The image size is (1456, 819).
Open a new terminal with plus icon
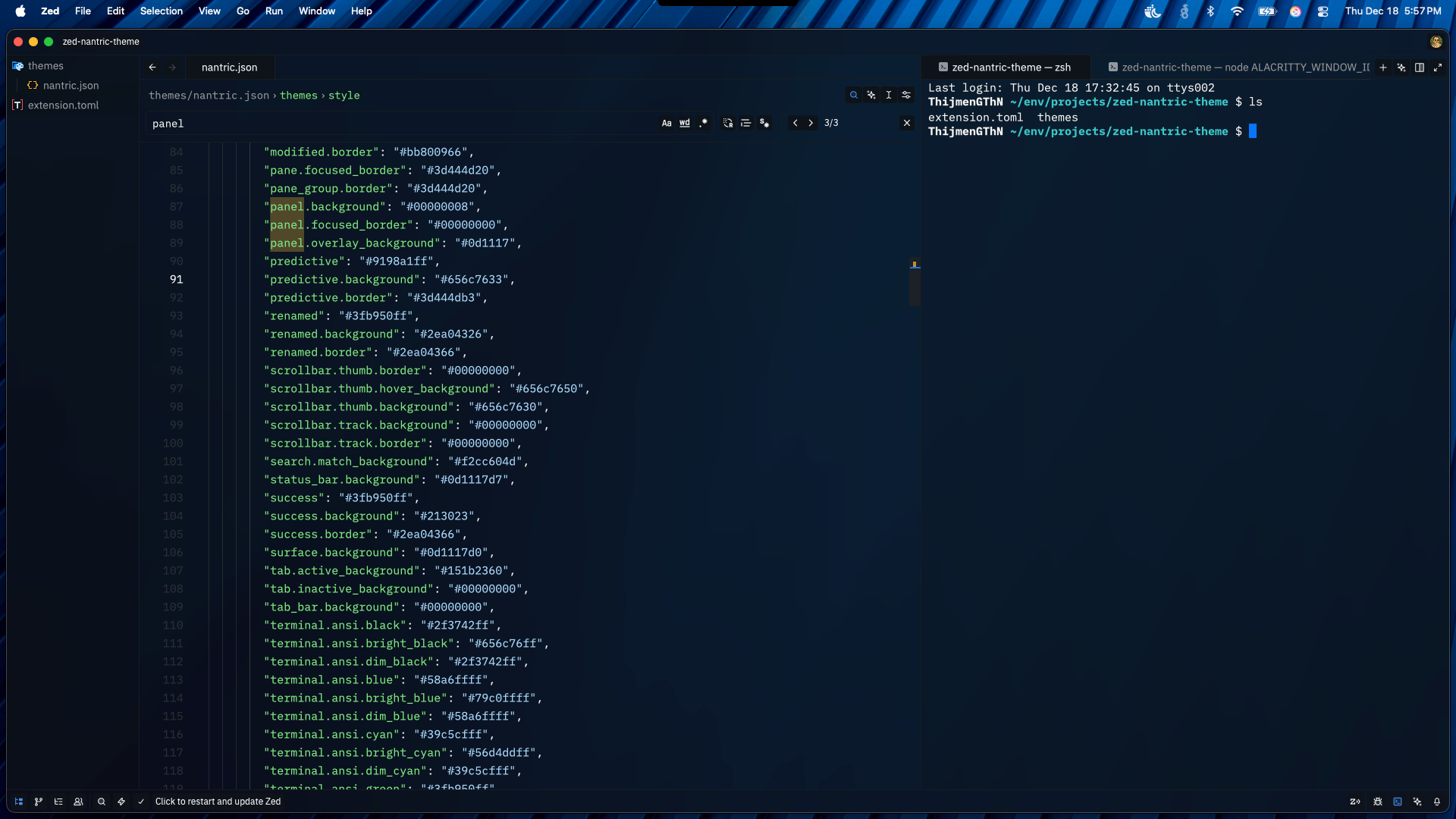pyautogui.click(x=1382, y=67)
